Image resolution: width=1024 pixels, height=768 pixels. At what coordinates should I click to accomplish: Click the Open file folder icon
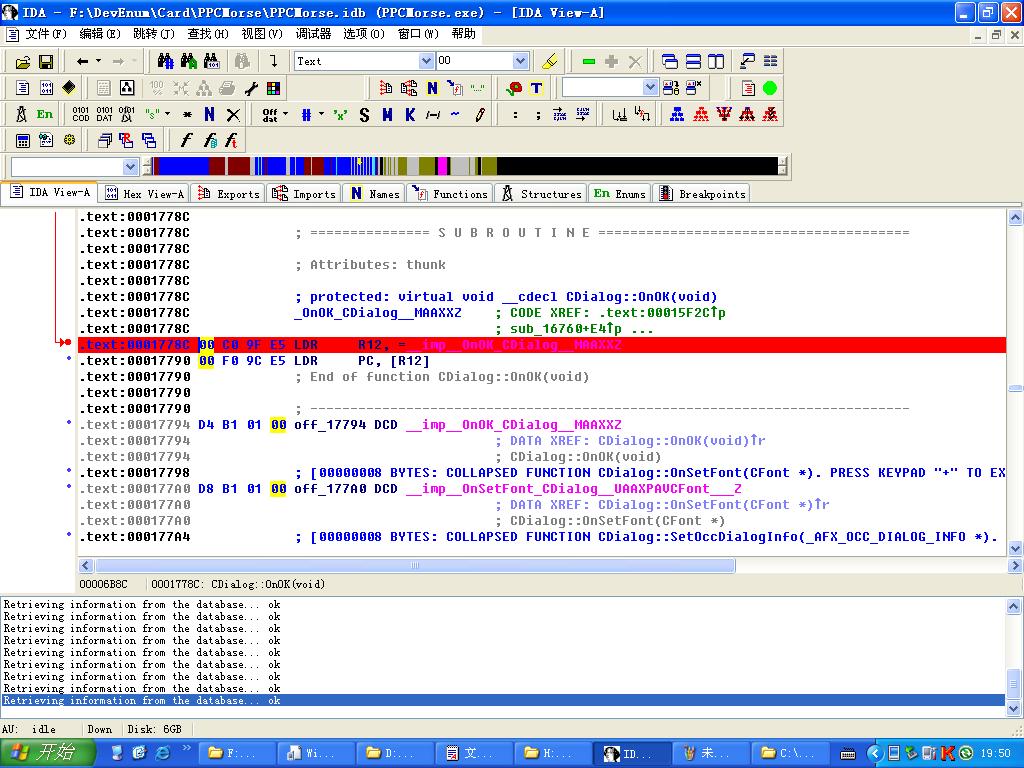click(x=23, y=61)
